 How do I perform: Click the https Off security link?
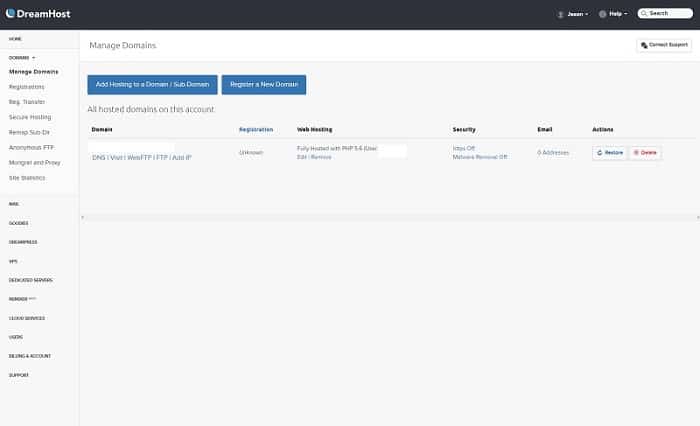click(464, 148)
